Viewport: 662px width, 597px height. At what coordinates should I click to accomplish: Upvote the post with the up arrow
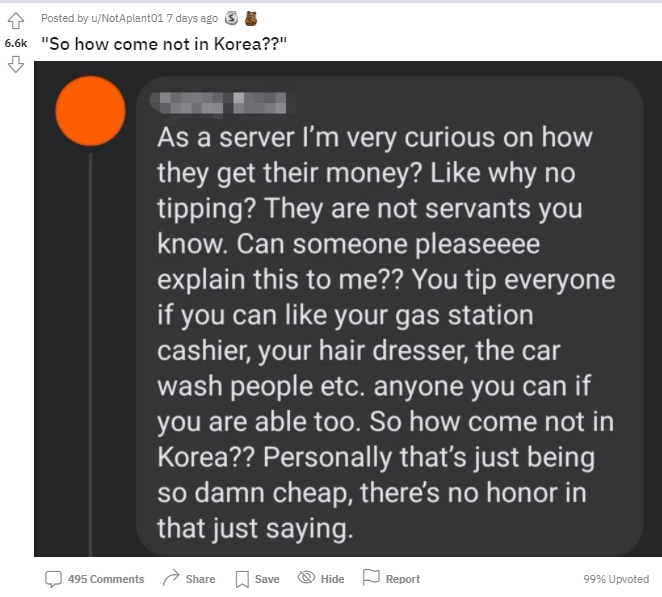point(16,20)
